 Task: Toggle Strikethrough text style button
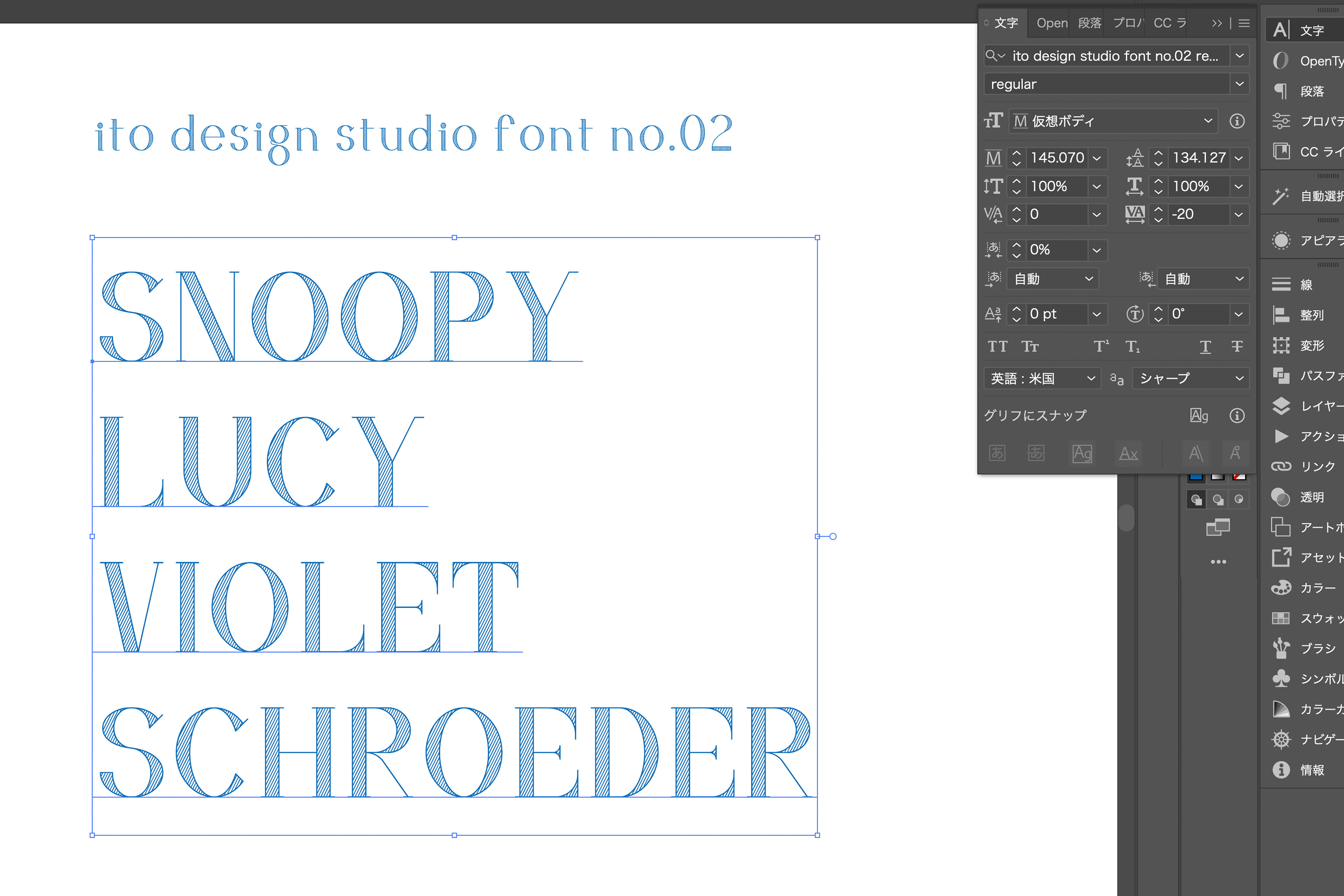pos(1237,346)
